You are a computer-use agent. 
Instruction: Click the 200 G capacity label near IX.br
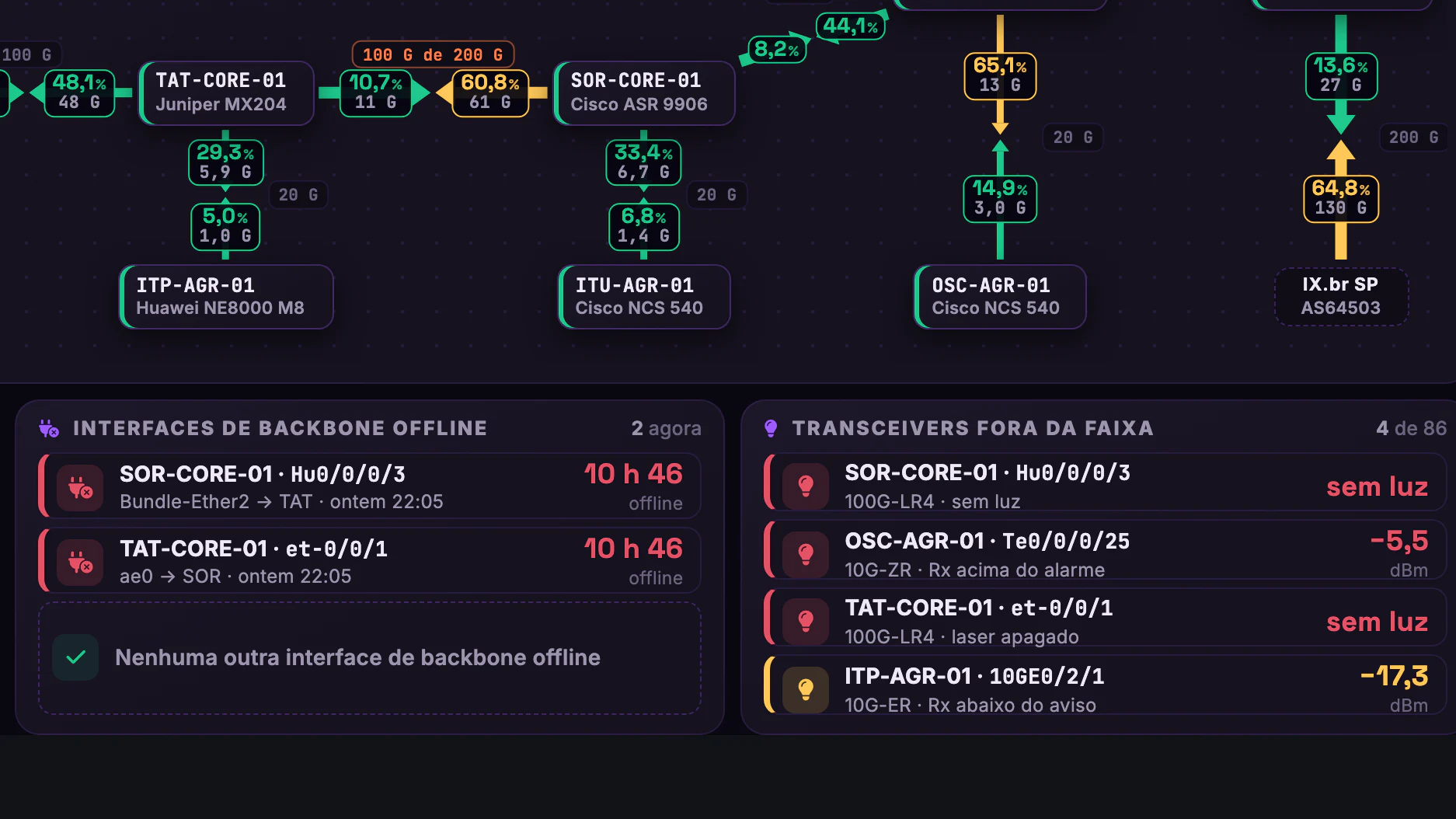coord(1413,138)
